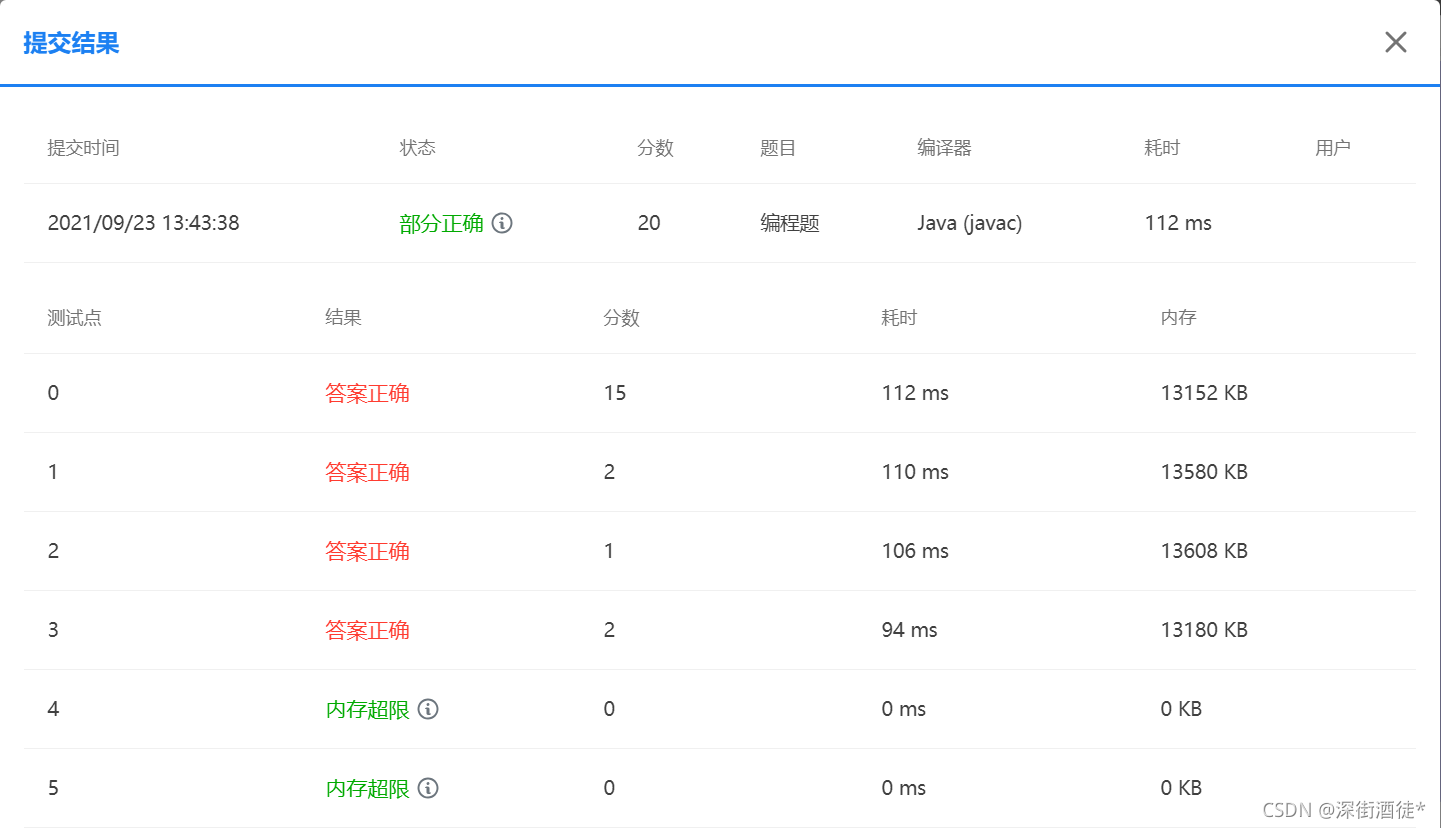Click the 状态 column header
1441x828 pixels.
(x=418, y=147)
